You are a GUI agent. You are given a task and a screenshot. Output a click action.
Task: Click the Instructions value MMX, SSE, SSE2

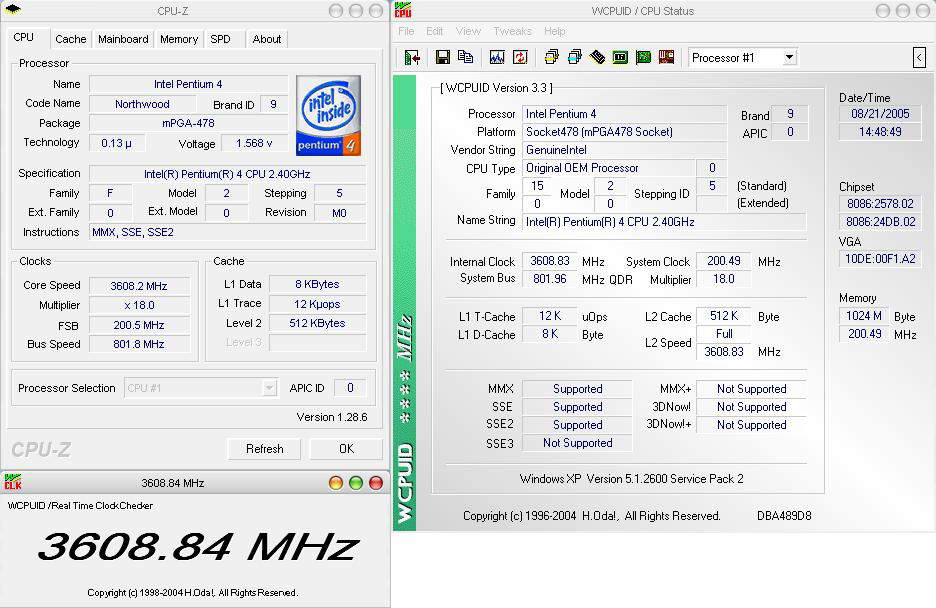coord(227,232)
